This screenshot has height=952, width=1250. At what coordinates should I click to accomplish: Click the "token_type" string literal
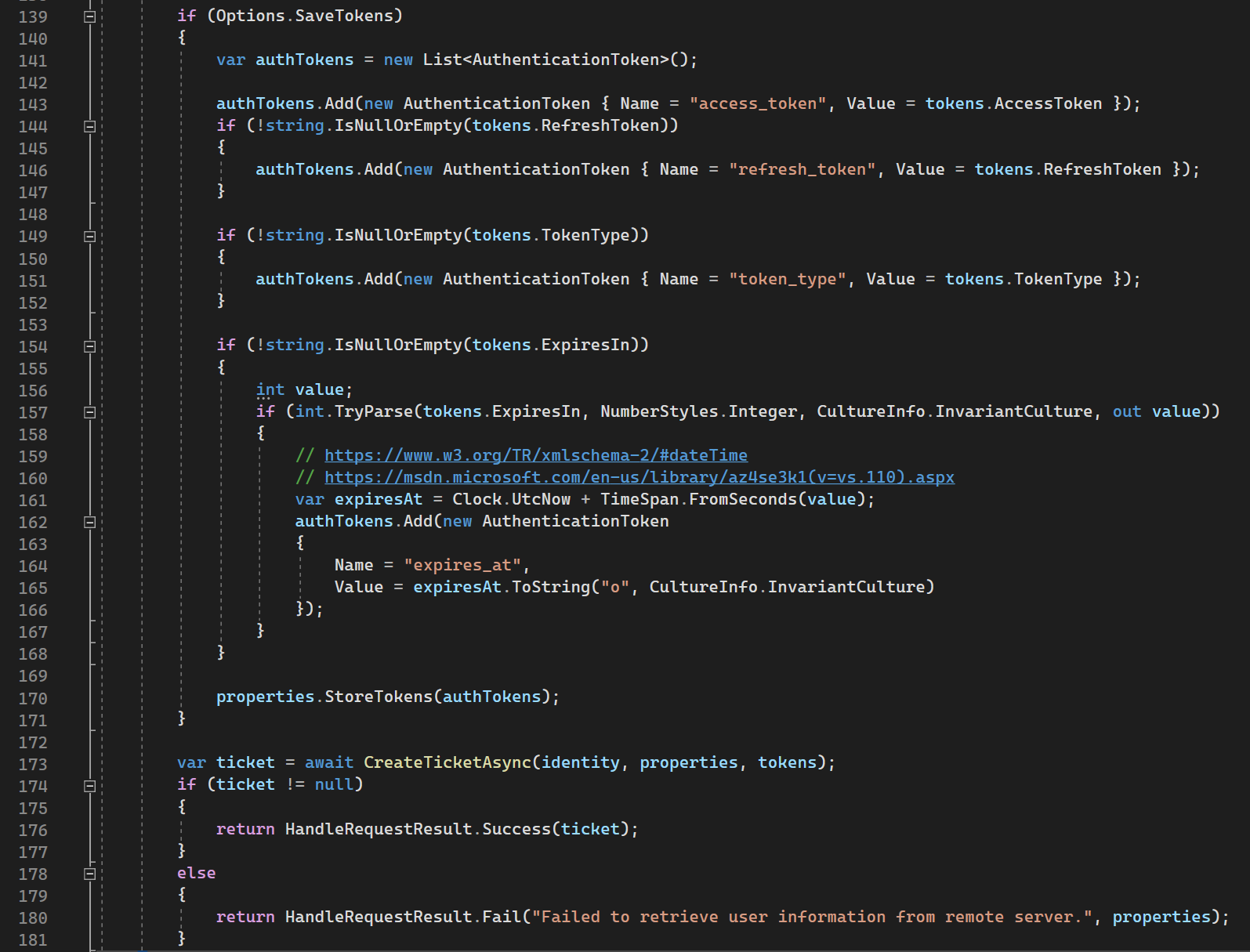tap(788, 279)
